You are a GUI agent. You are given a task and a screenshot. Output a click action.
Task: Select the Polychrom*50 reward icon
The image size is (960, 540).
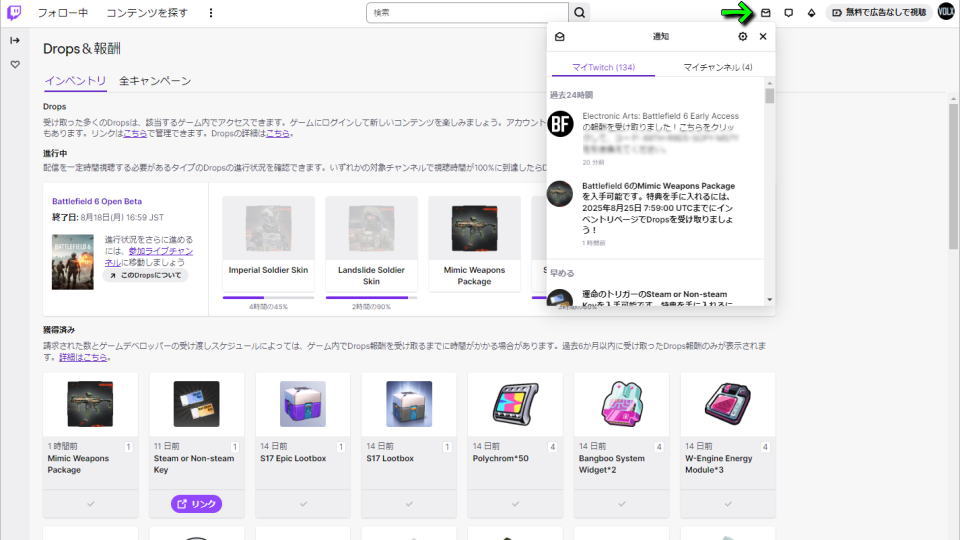click(515, 404)
